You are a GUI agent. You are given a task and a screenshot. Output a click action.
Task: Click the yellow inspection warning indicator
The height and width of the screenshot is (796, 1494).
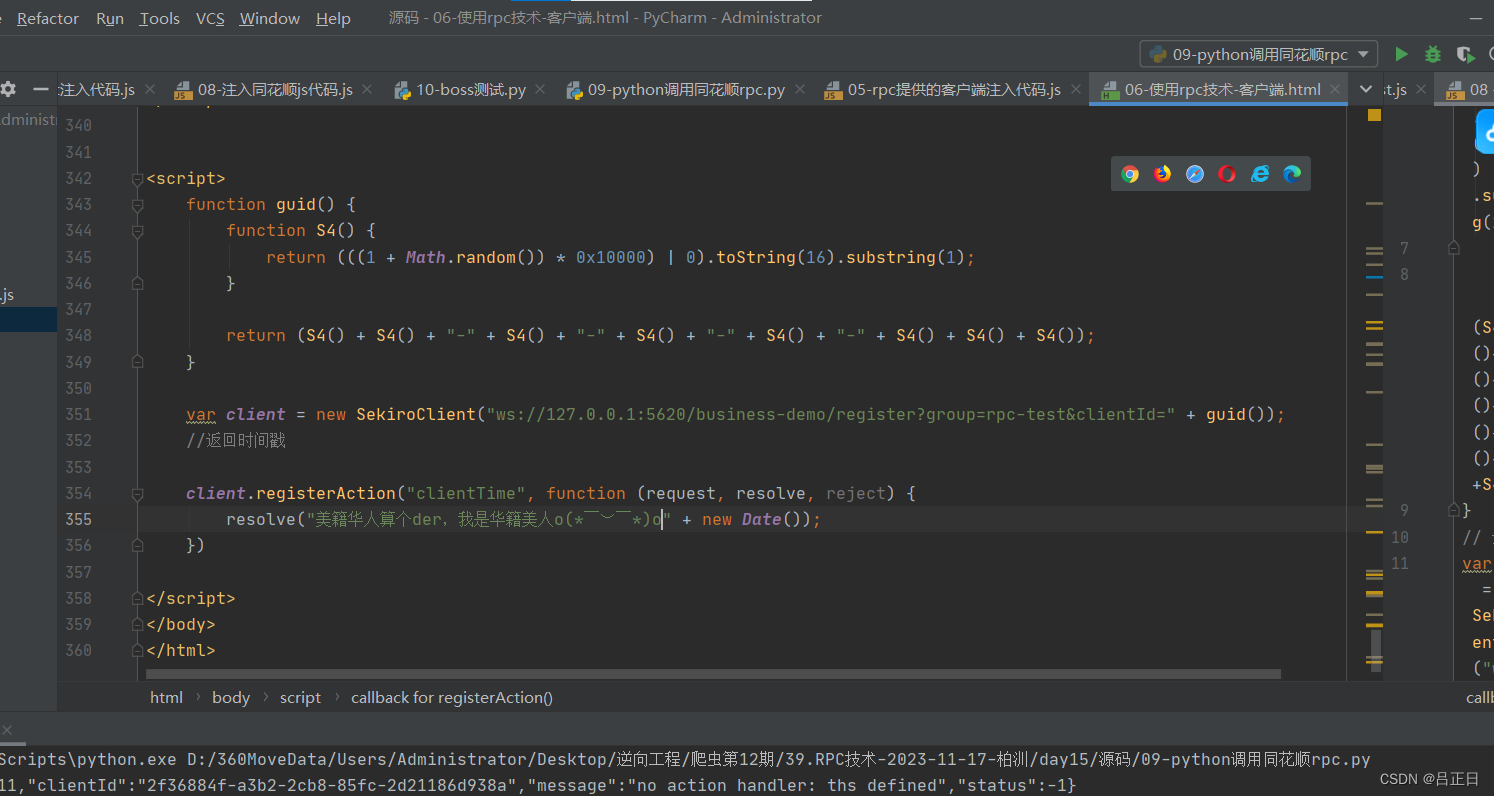(1374, 115)
